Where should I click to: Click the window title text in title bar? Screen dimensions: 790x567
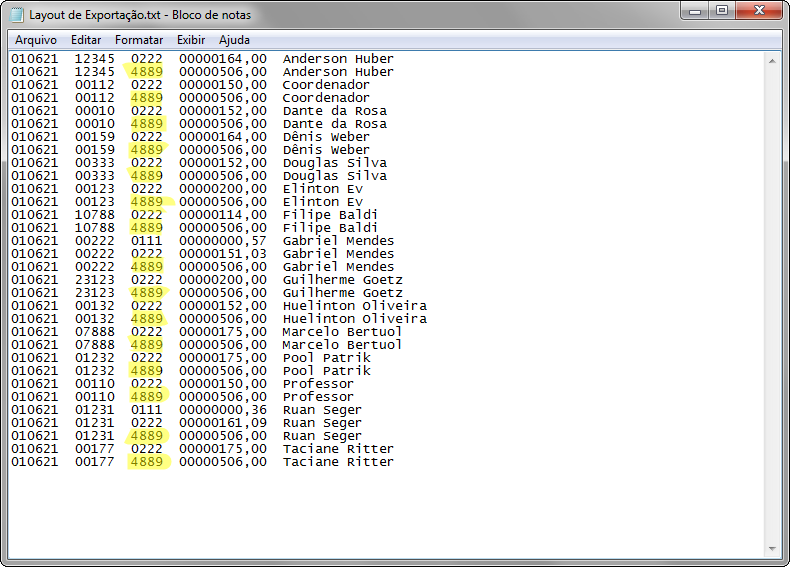click(x=140, y=15)
